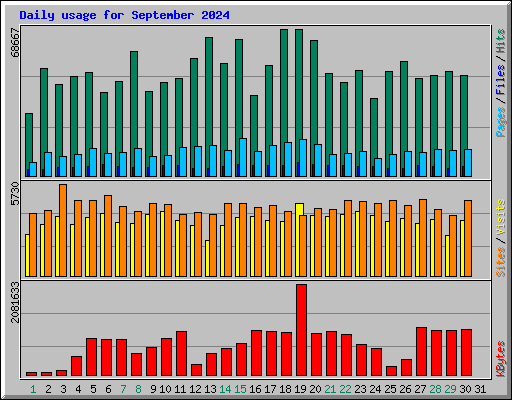Click the red KBytes bar for day 27

tap(421, 352)
